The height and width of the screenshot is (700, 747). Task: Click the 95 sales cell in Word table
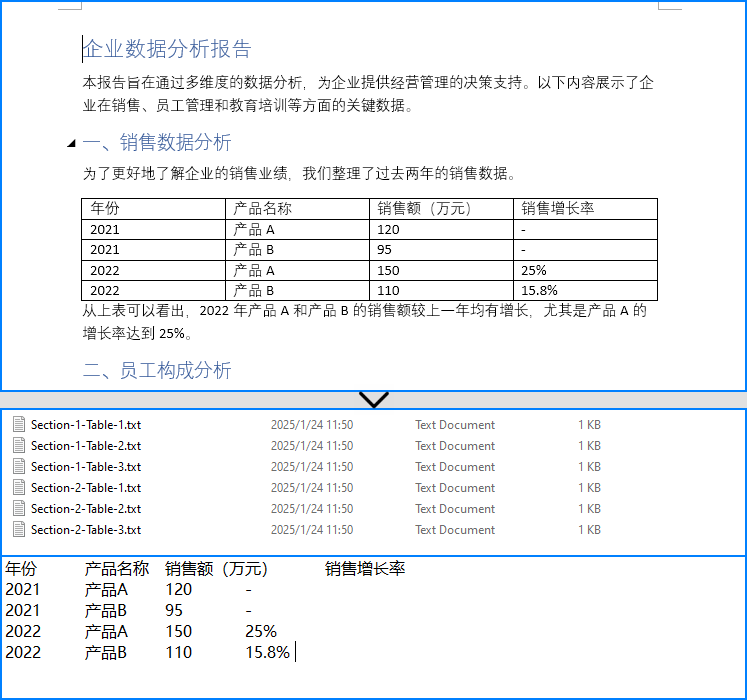[442, 250]
